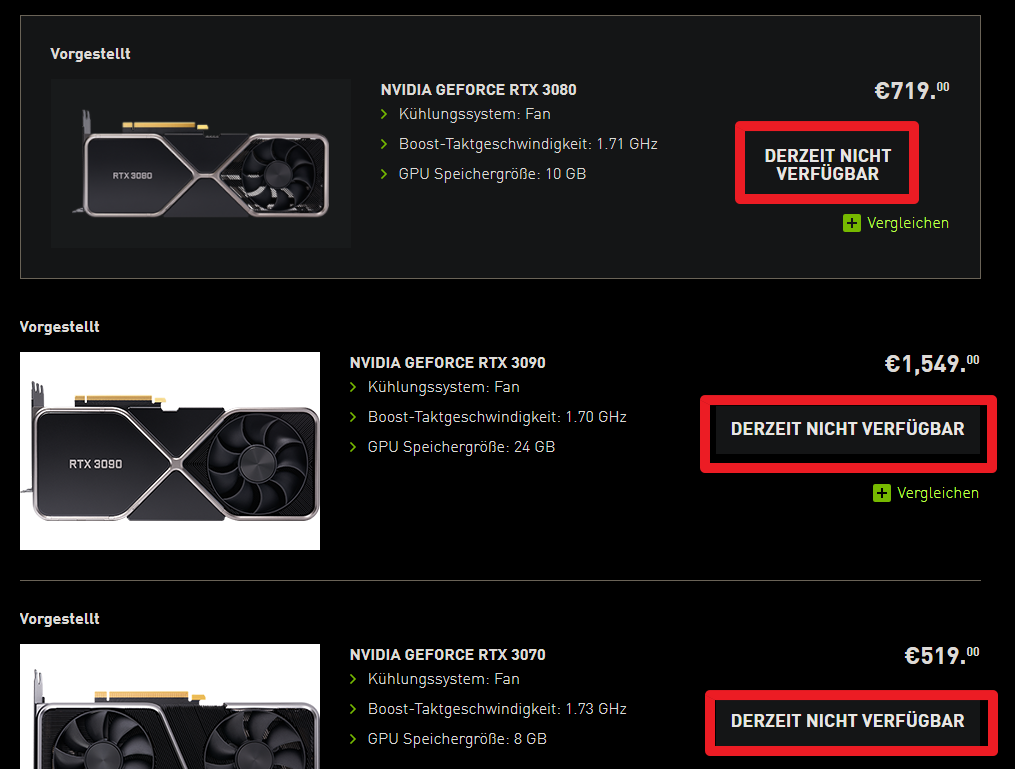Screen dimensions: 1015x769
Task: Open the RTX 3090 graphics card image
Action: 170,451
